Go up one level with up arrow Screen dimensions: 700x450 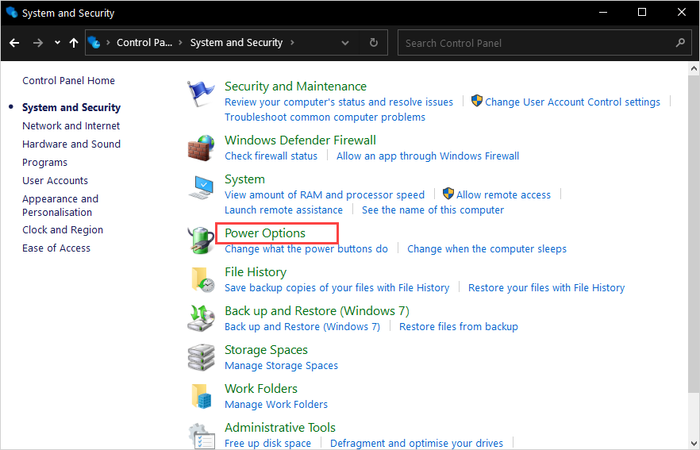[74, 43]
